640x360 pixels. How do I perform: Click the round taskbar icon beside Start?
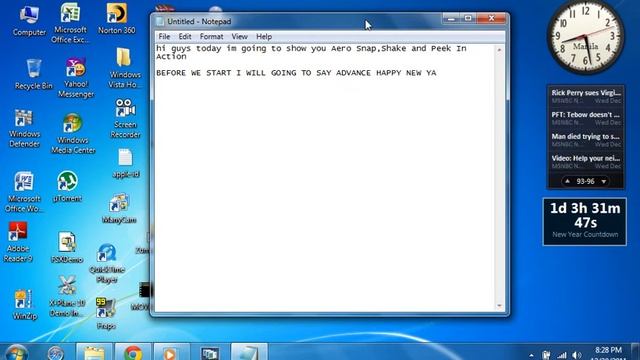click(56, 353)
